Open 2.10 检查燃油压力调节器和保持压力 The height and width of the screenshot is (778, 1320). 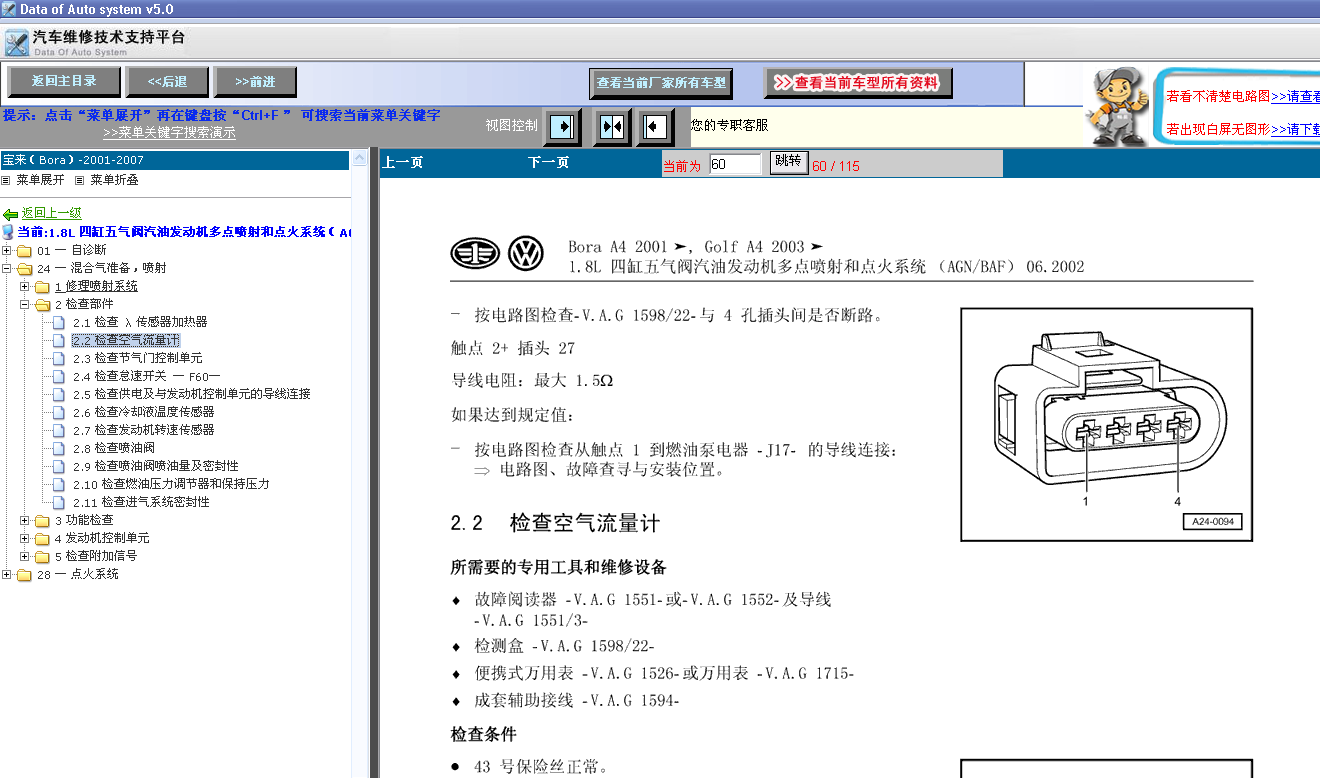tap(171, 484)
